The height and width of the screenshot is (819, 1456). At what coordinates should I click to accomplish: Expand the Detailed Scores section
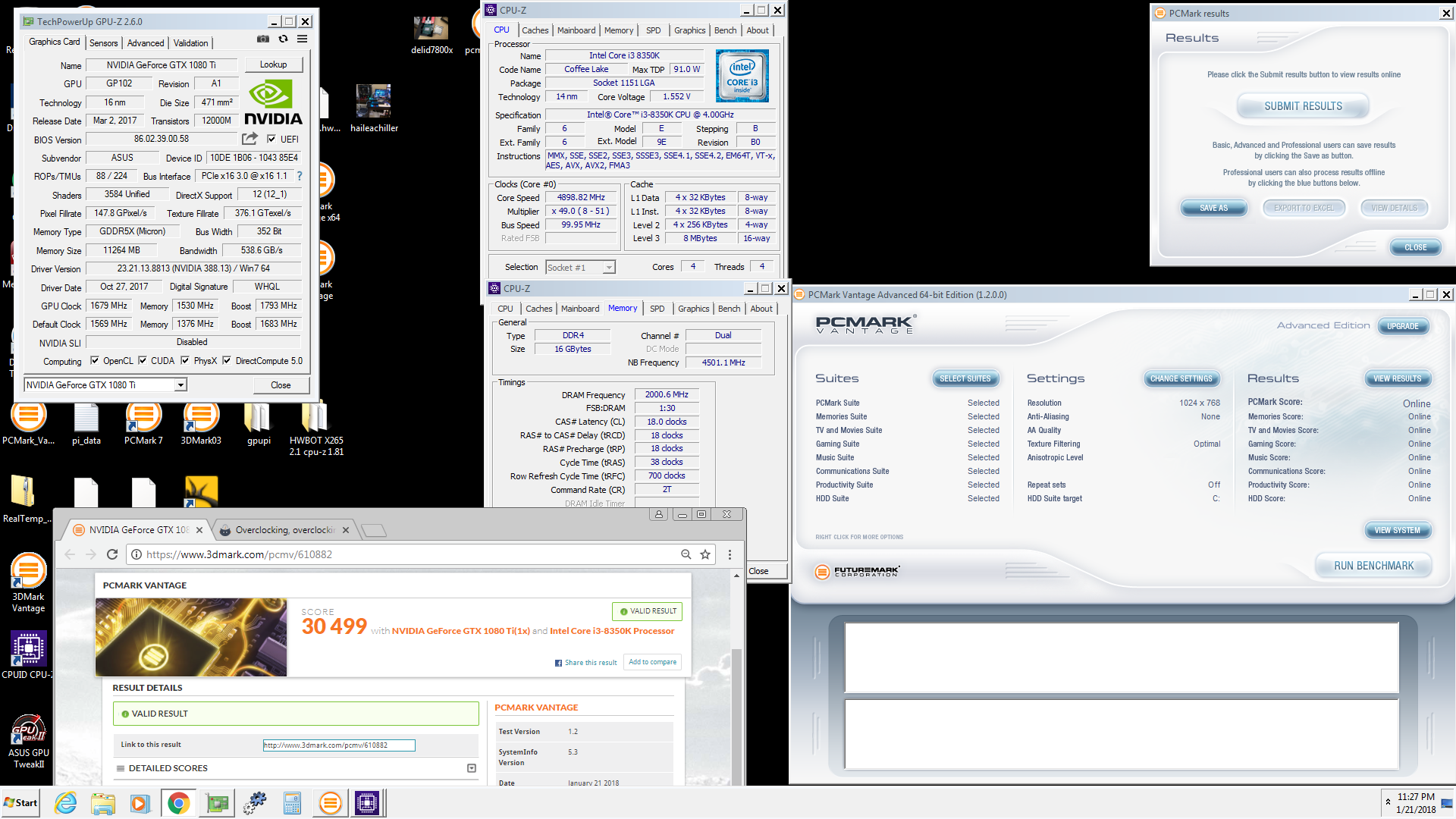click(472, 768)
